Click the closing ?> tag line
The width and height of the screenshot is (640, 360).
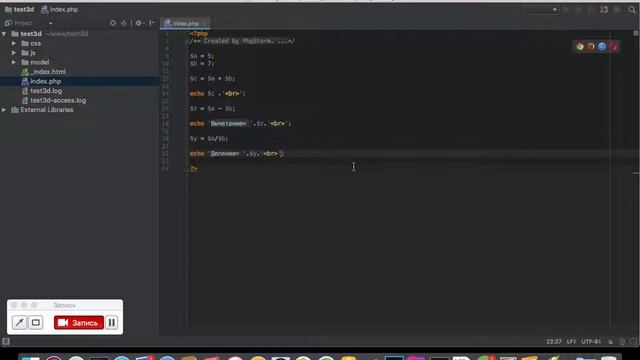click(193, 168)
